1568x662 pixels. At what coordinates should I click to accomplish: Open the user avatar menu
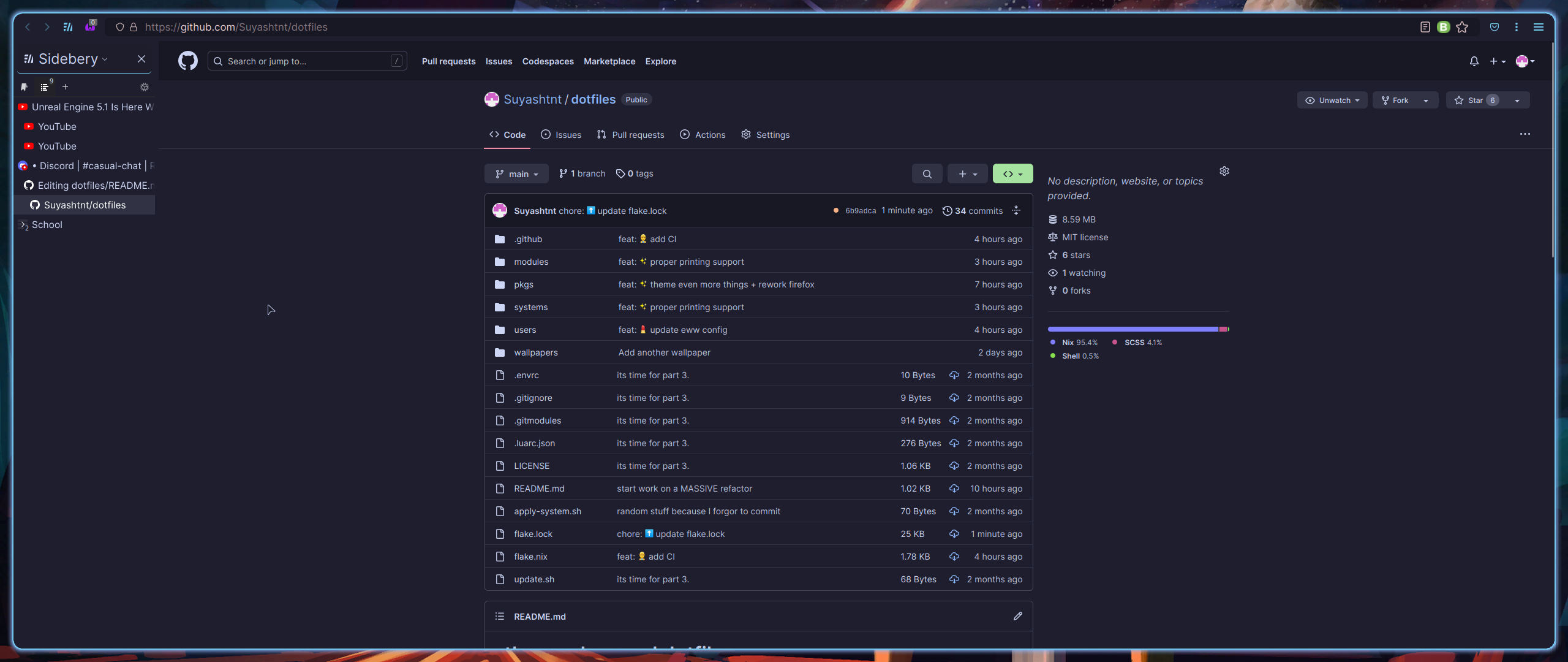(x=1525, y=61)
